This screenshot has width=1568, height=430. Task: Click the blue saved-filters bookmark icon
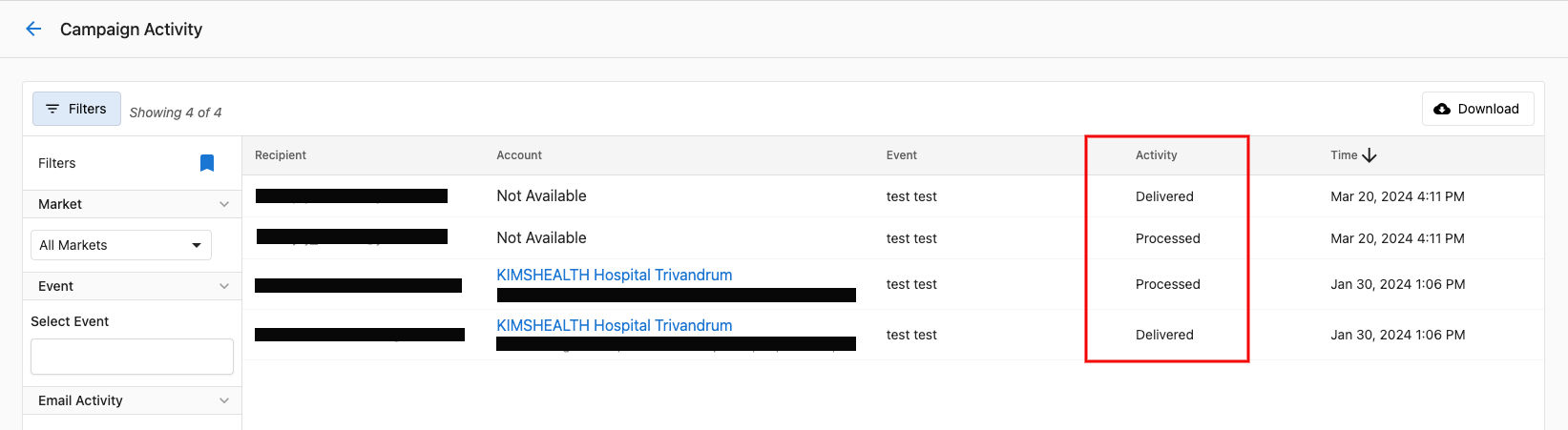[x=207, y=163]
